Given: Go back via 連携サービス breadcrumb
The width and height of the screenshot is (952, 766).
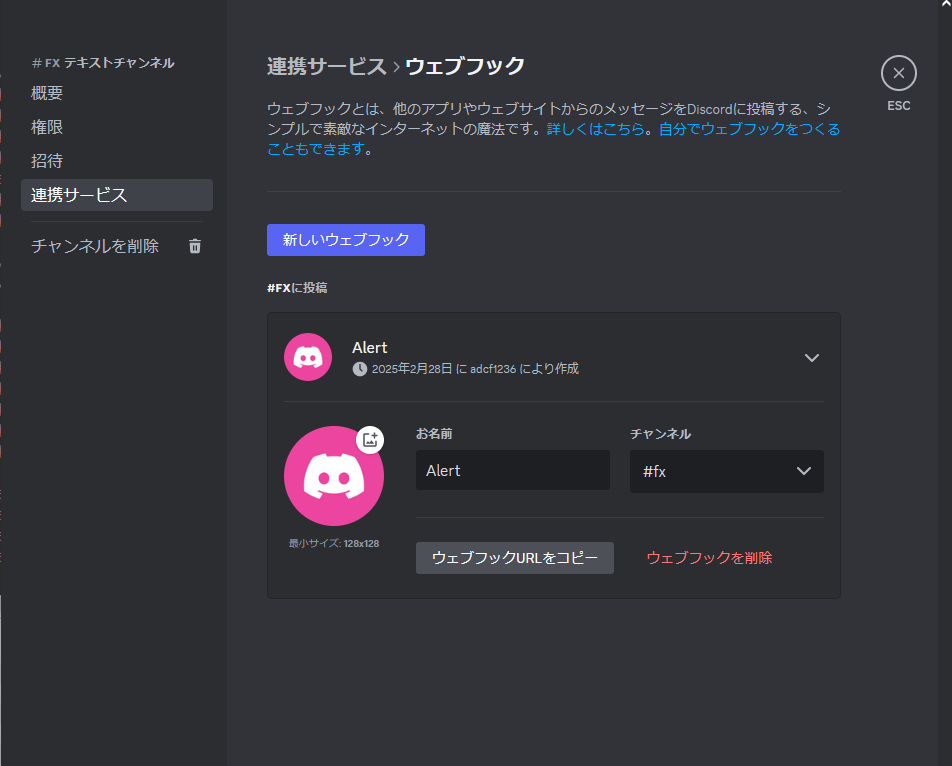Looking at the screenshot, I should pos(327,66).
